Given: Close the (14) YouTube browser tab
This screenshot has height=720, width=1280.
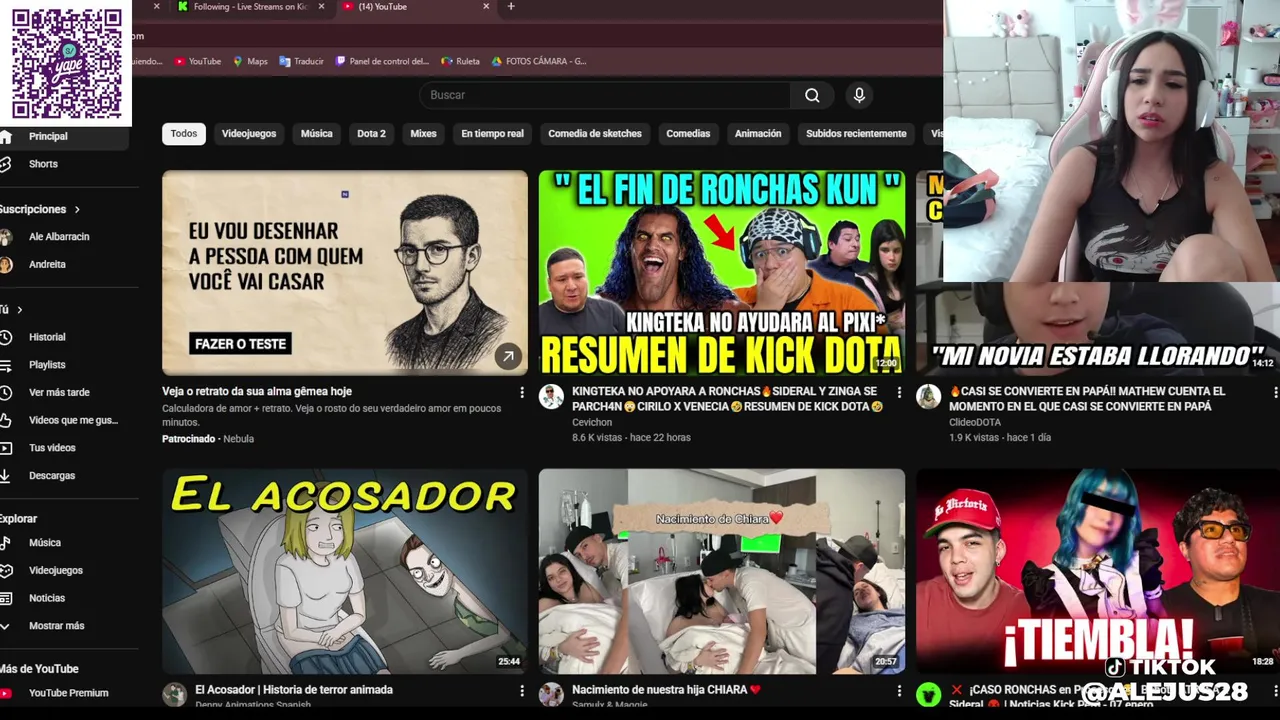Looking at the screenshot, I should click(x=486, y=7).
